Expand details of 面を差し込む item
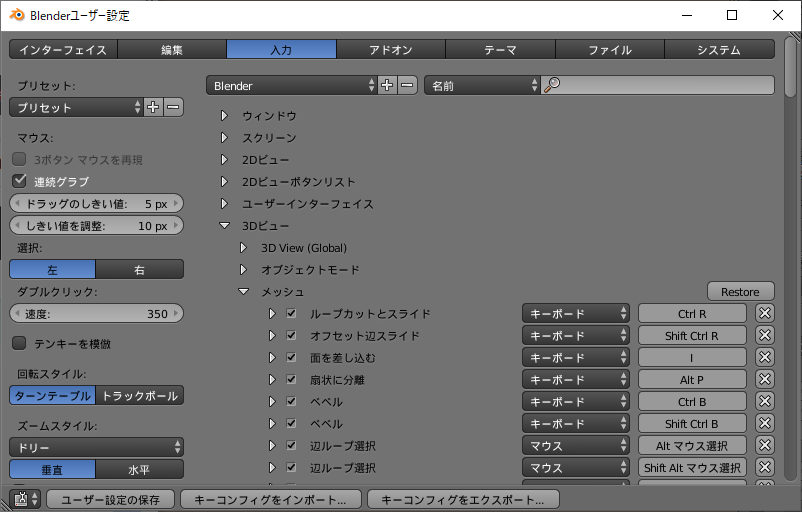Image resolution: width=802 pixels, height=512 pixels. point(272,358)
